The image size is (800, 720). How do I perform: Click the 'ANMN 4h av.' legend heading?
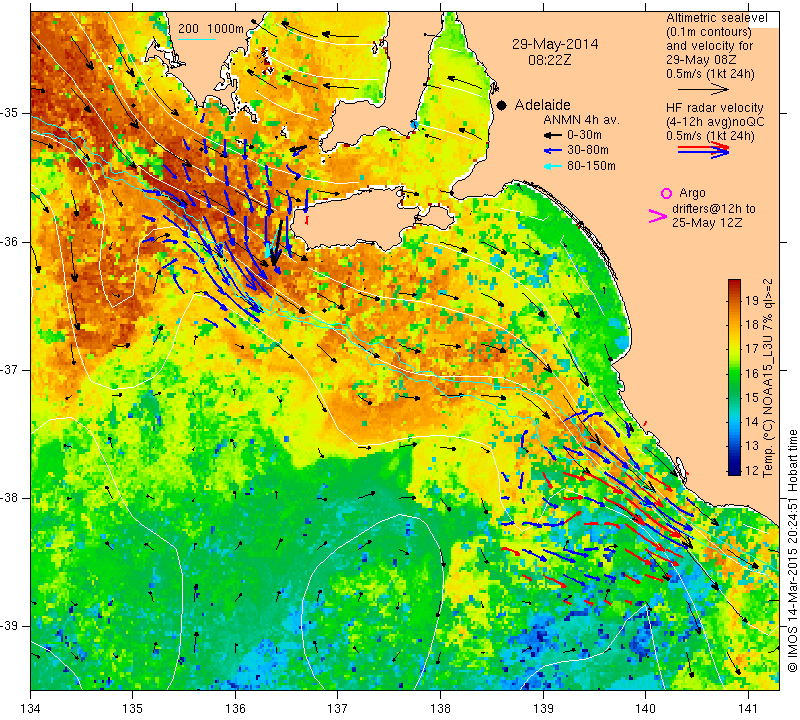pos(581,120)
